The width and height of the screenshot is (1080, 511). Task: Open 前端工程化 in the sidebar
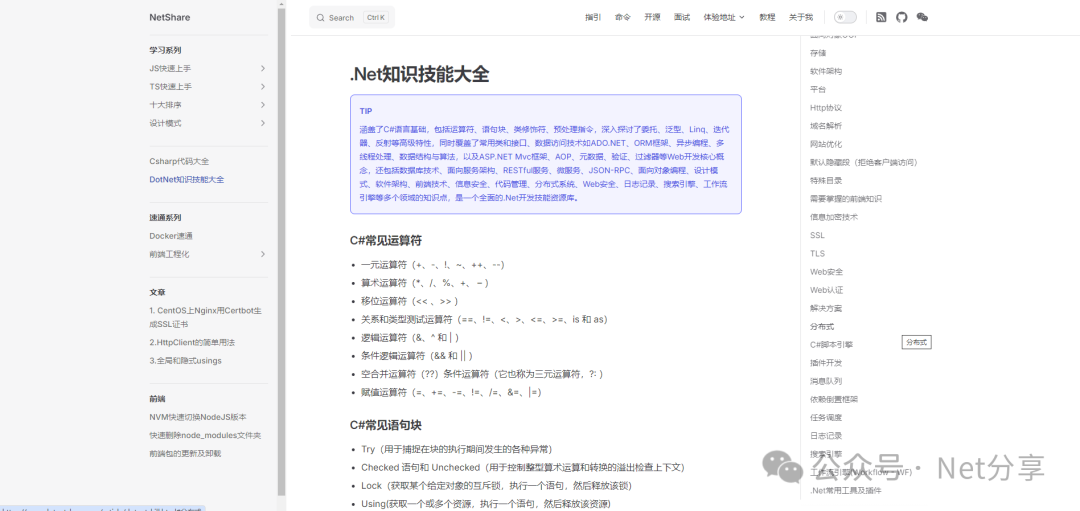169,254
